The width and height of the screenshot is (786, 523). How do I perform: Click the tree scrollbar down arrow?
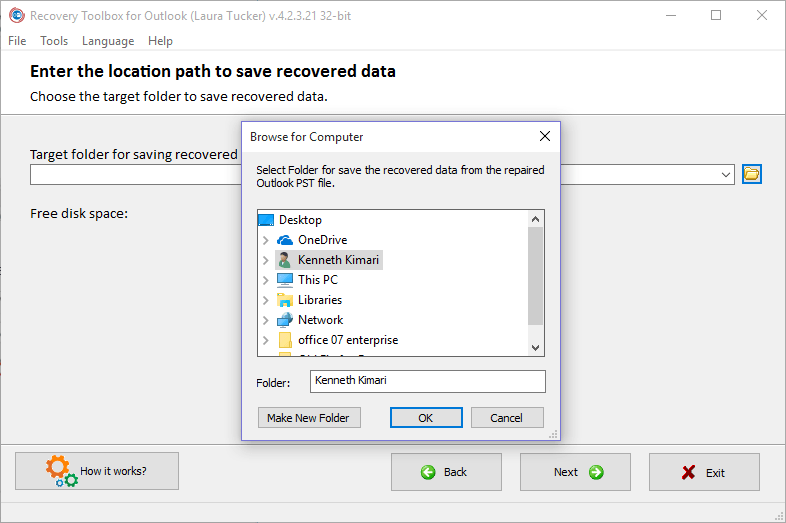pos(535,347)
